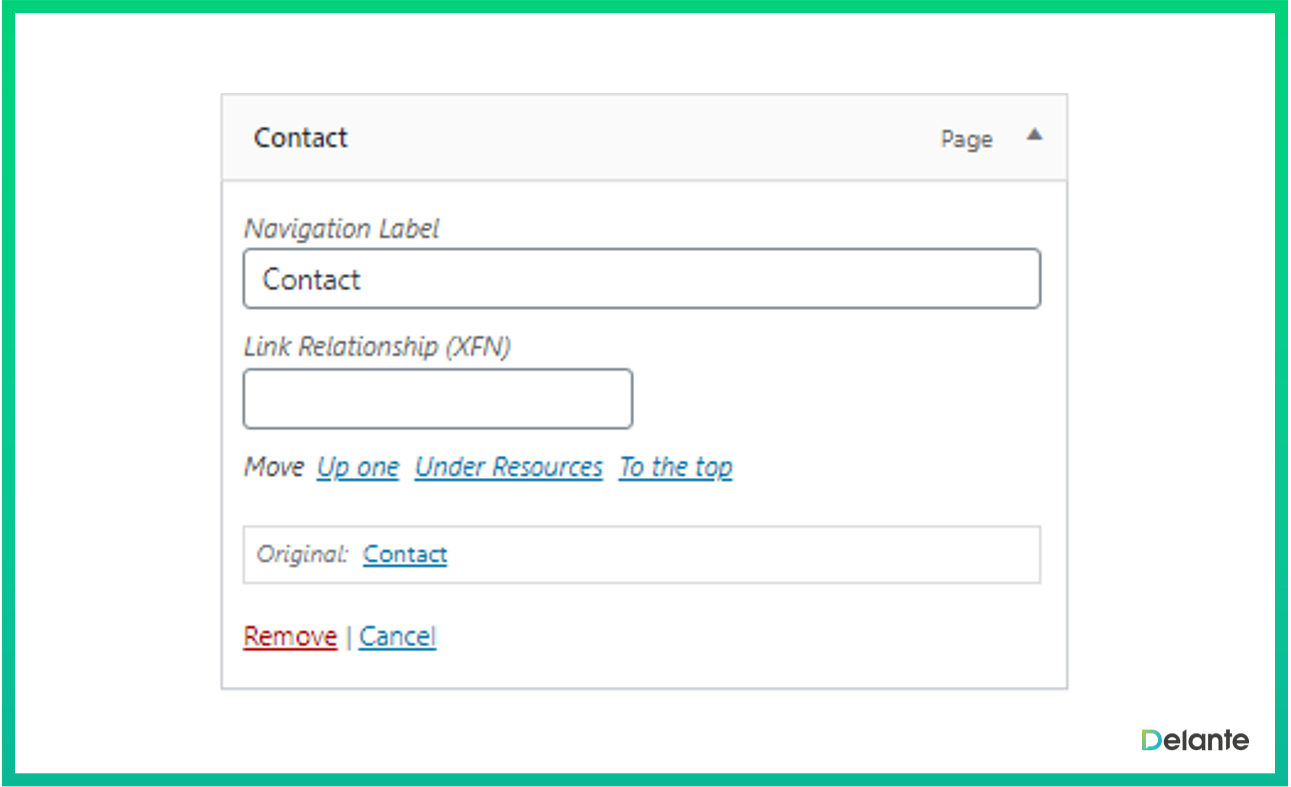Click the Delante logo

click(x=1194, y=740)
